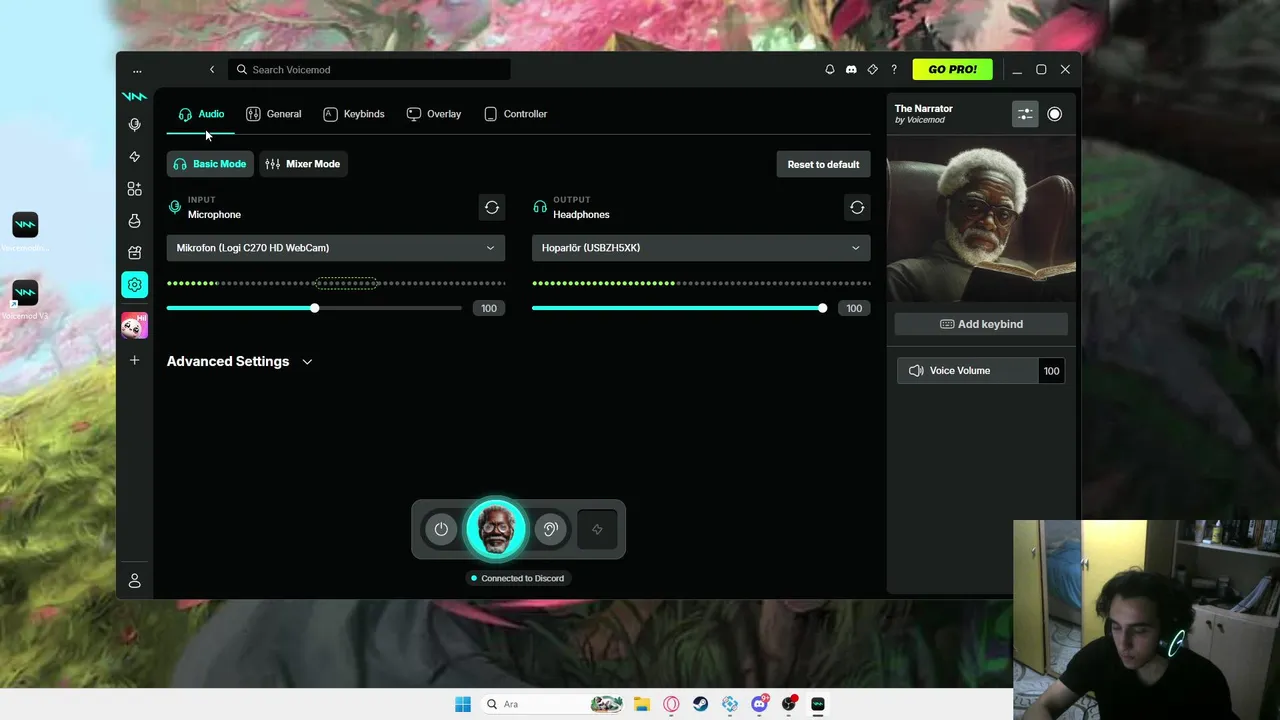Click the output volume value 100

pyautogui.click(x=854, y=308)
